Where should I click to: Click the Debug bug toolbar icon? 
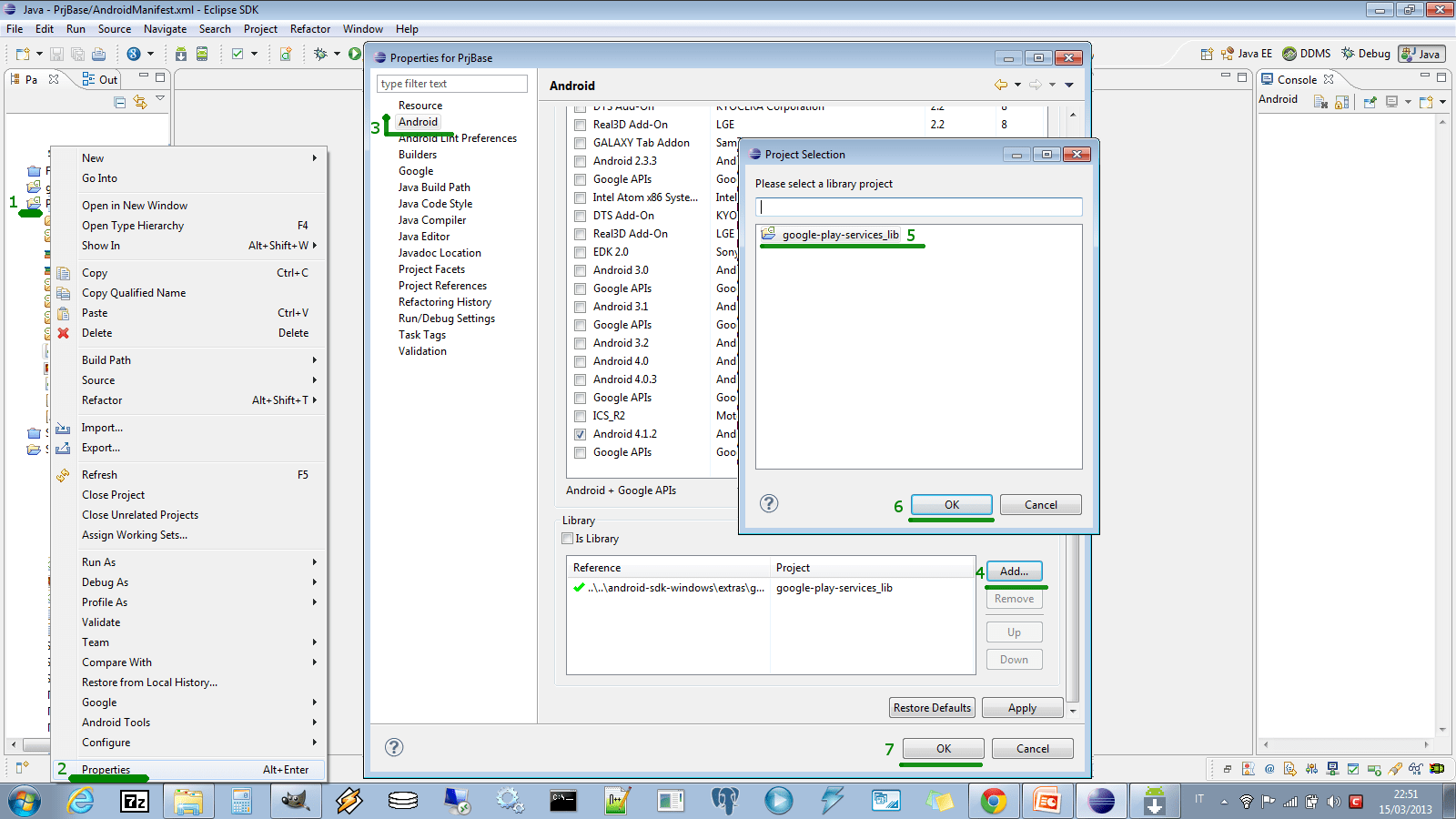320,55
